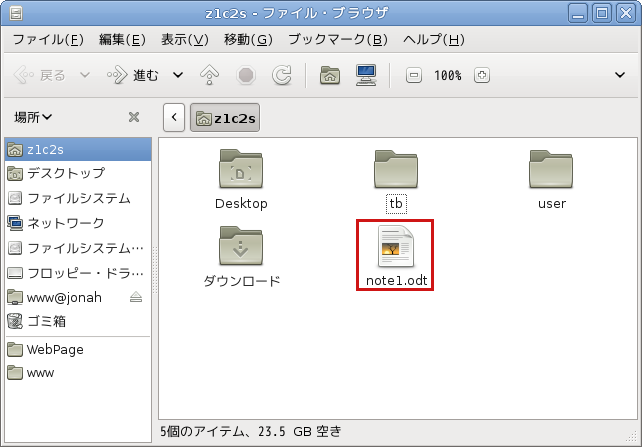The image size is (642, 447).
Task: Open the home folder toolbar icon
Action: tap(329, 75)
